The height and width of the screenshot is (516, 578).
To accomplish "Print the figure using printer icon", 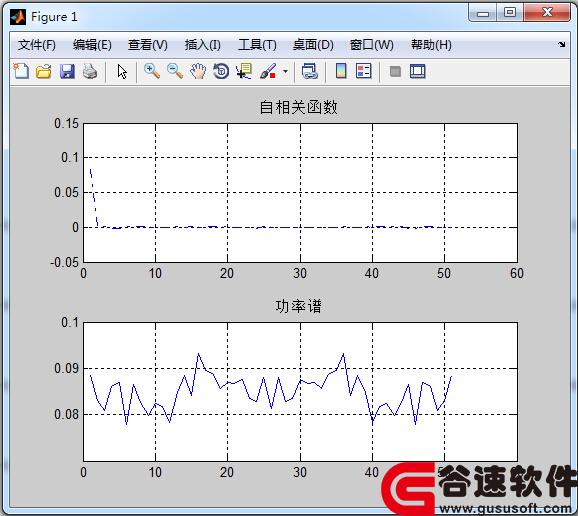I will [90, 71].
